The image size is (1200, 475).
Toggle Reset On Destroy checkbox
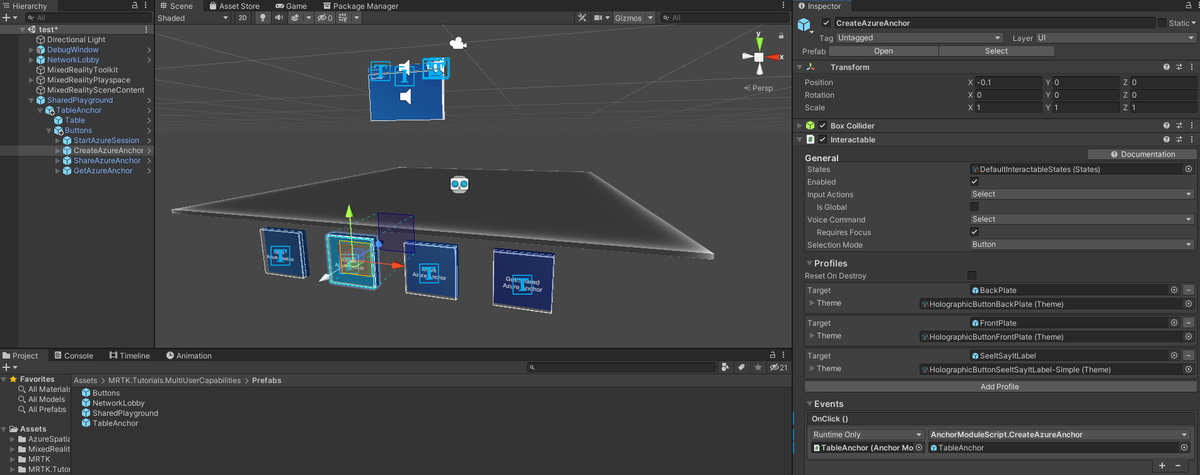click(x=971, y=276)
